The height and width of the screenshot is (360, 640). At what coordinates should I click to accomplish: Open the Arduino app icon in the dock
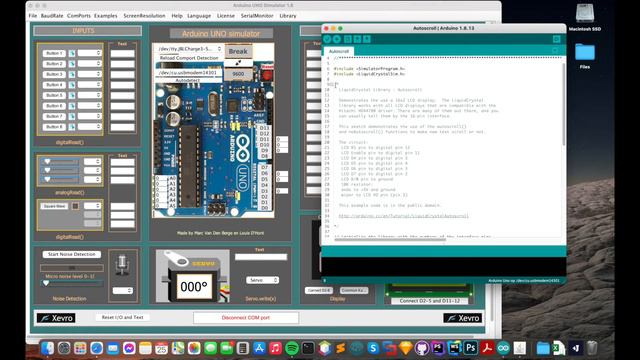(503, 348)
